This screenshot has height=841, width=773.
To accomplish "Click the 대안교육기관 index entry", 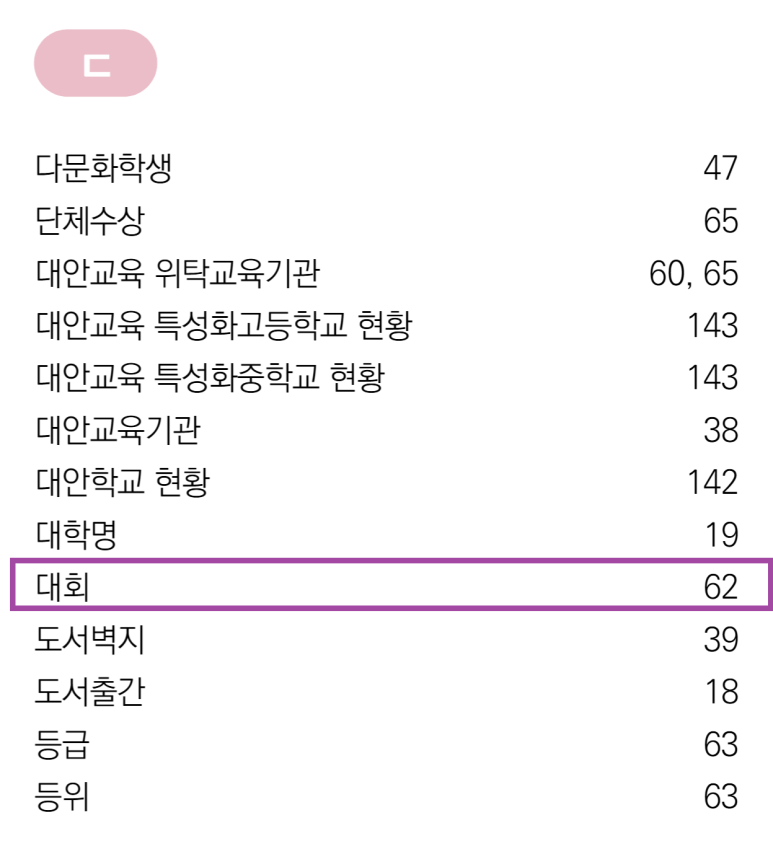I will 118,430.
